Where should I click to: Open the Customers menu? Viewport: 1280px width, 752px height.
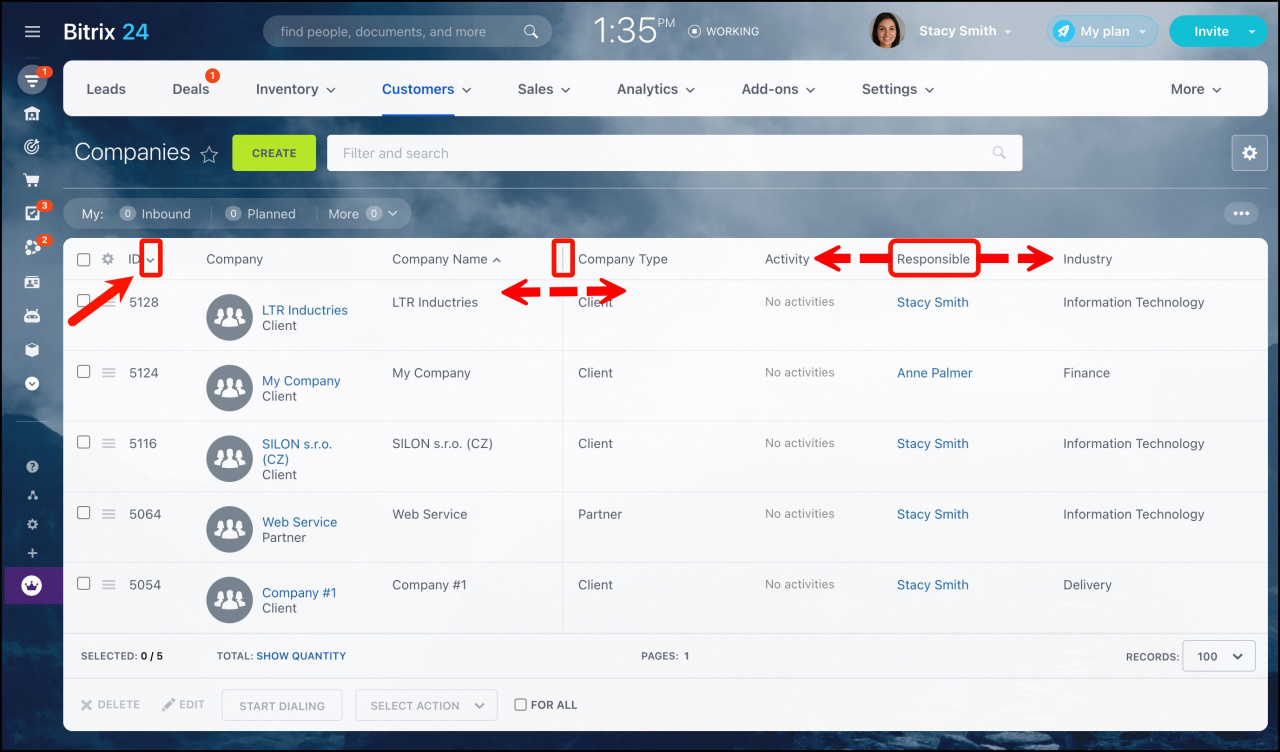tap(426, 89)
